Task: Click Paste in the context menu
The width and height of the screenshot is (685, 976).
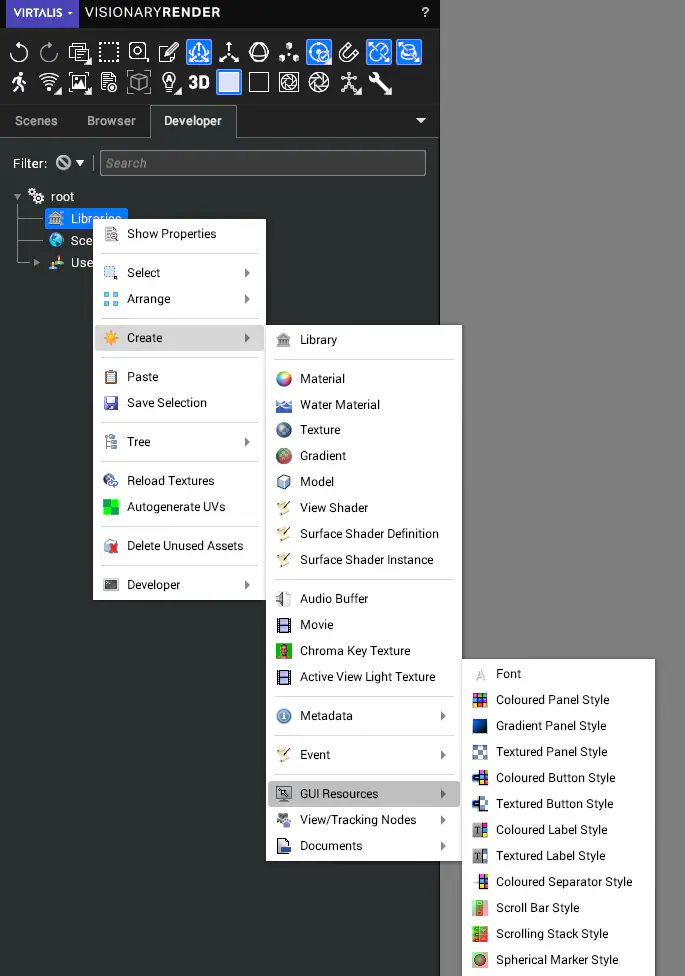Action: (179, 377)
